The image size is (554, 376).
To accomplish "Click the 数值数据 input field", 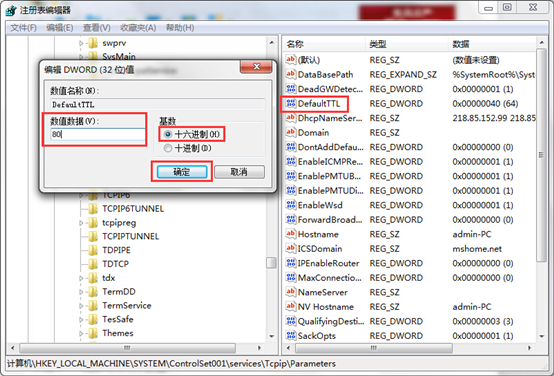I will [x=98, y=134].
